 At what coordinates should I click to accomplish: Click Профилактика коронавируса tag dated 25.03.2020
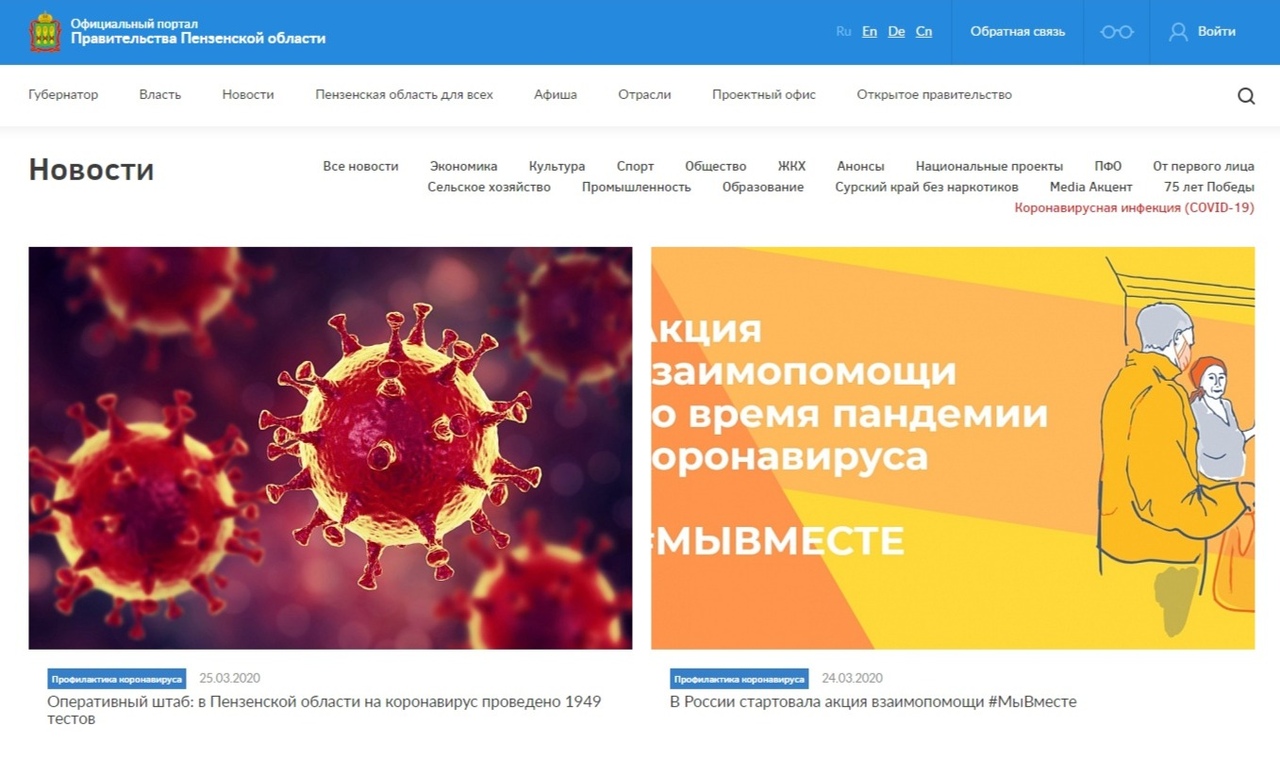[116, 679]
